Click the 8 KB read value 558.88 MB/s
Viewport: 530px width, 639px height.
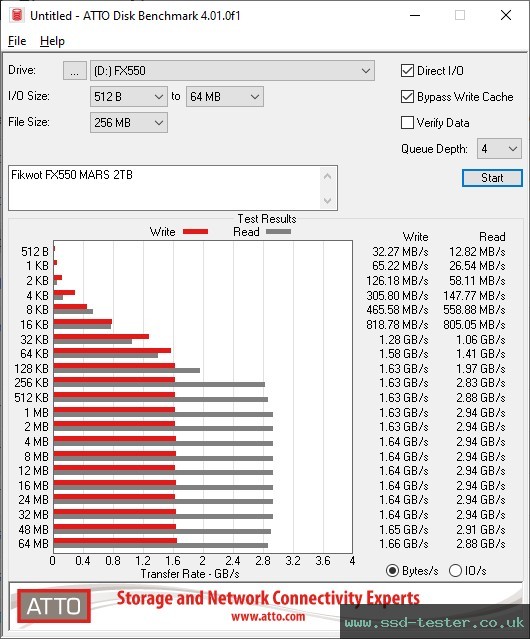point(474,310)
